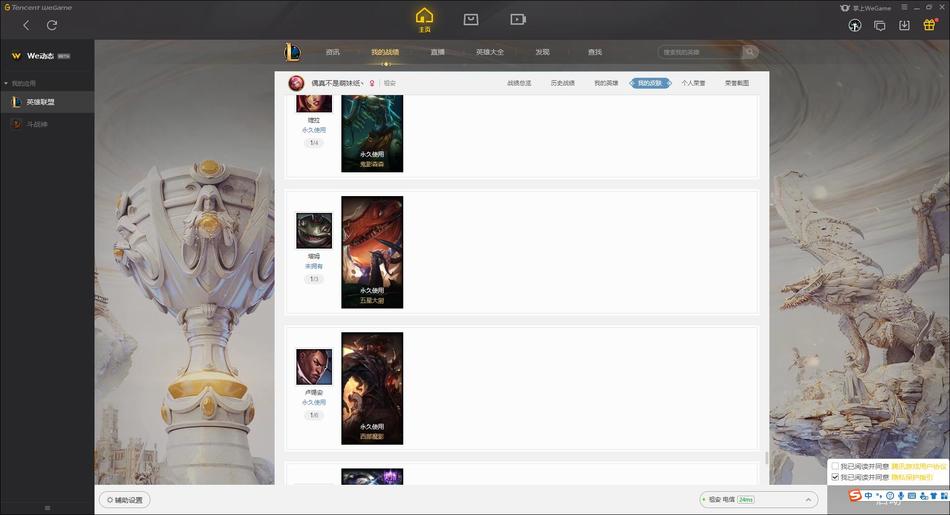Refresh the page with the reload icon
The height and width of the screenshot is (515, 950).
tap(52, 25)
